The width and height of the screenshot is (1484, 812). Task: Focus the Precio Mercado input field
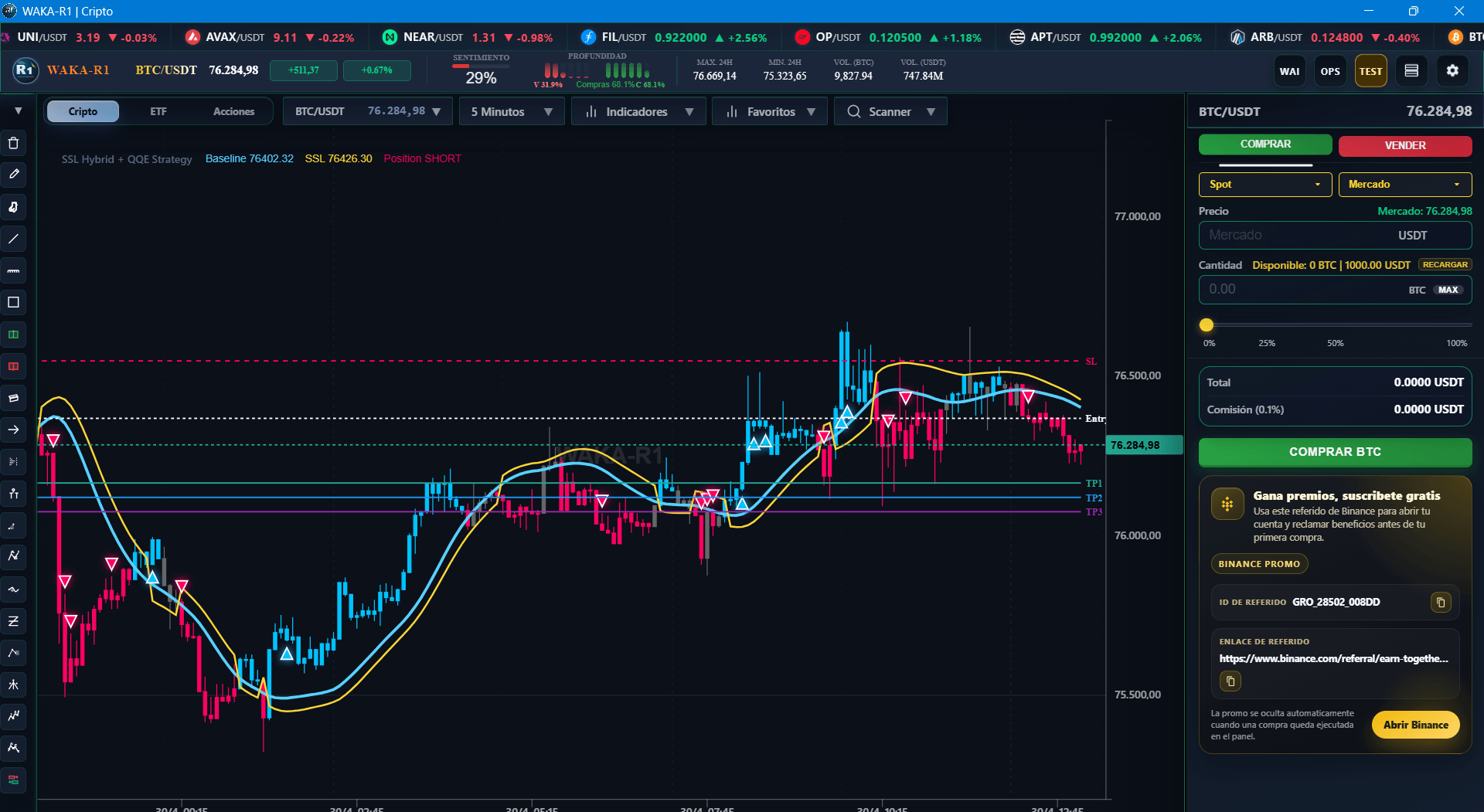click(1335, 235)
